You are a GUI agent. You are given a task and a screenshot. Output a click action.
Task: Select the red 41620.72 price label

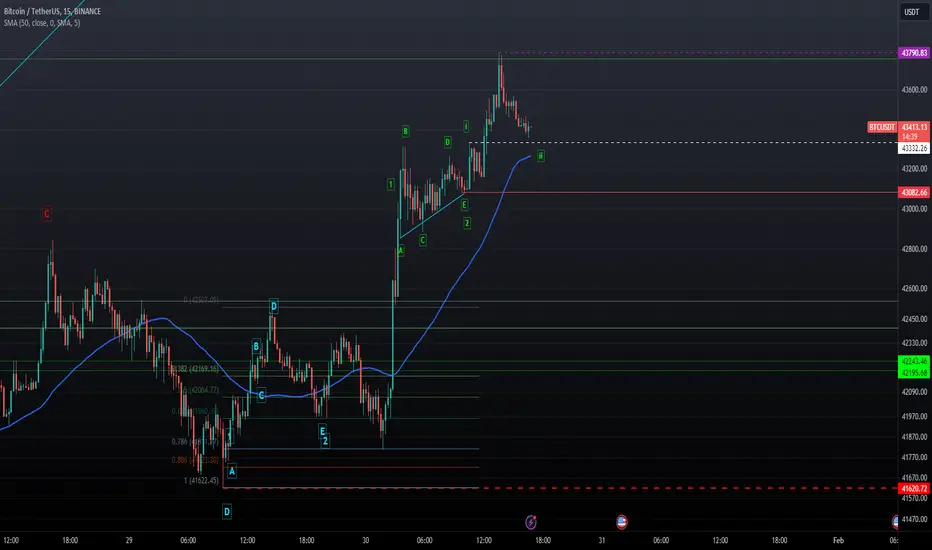[x=914, y=489]
